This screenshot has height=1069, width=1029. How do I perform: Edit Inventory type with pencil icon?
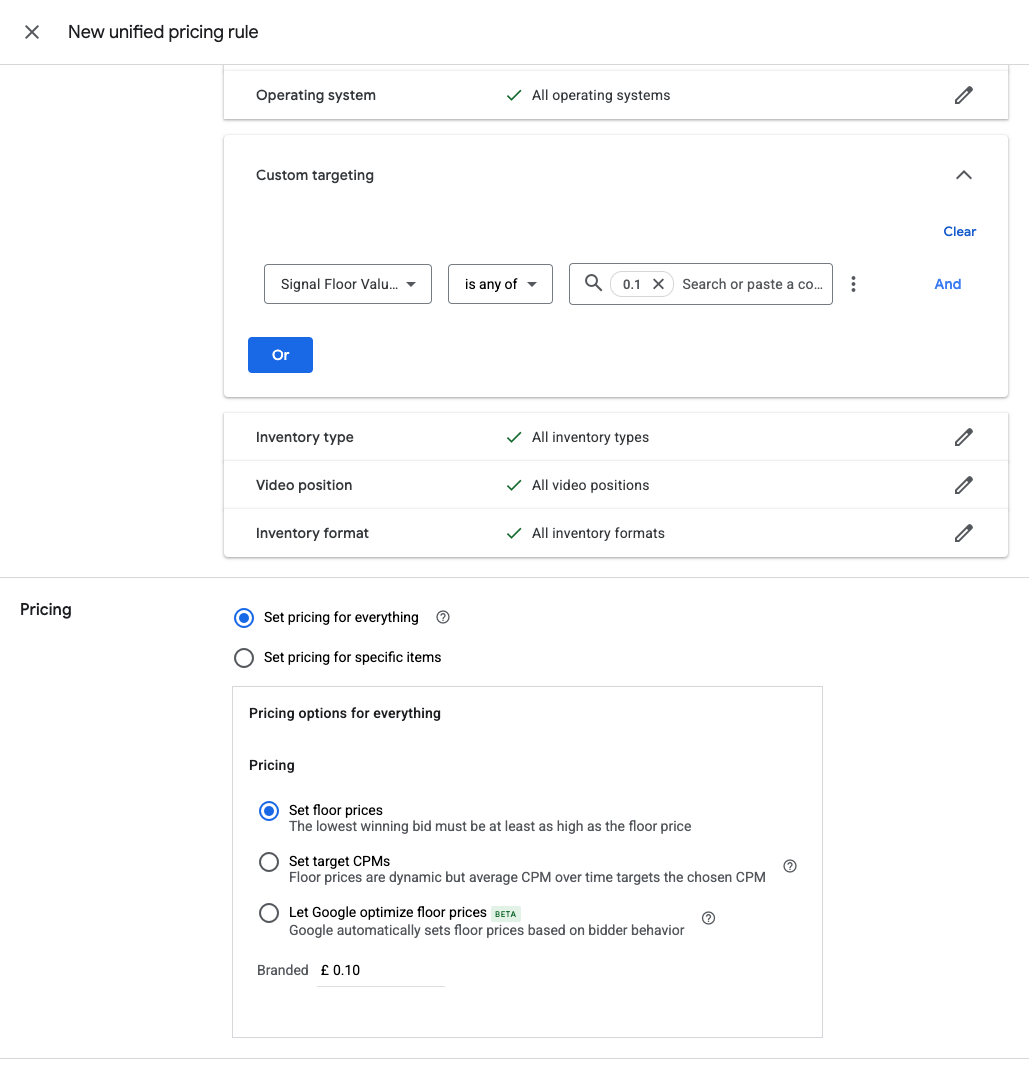tap(963, 437)
